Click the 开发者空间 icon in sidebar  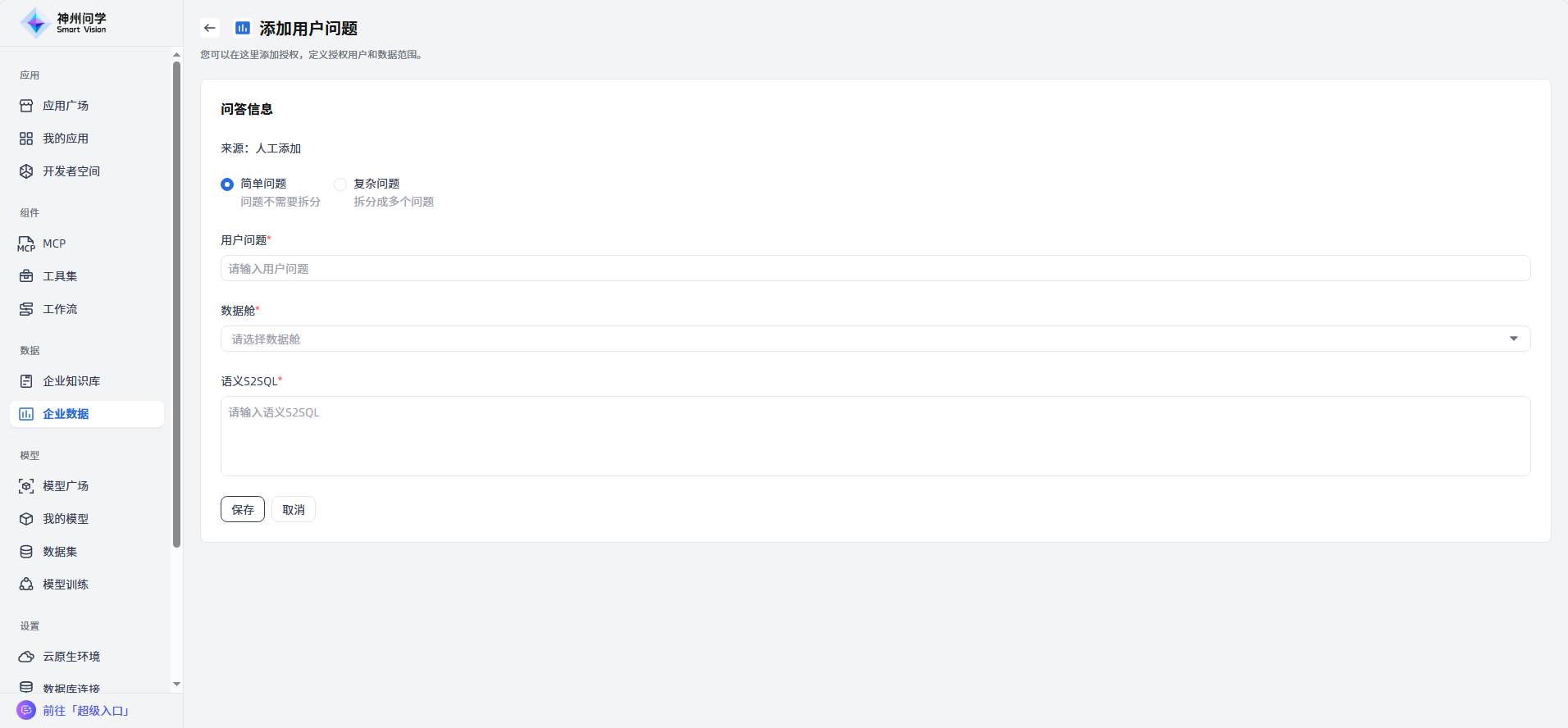(26, 171)
